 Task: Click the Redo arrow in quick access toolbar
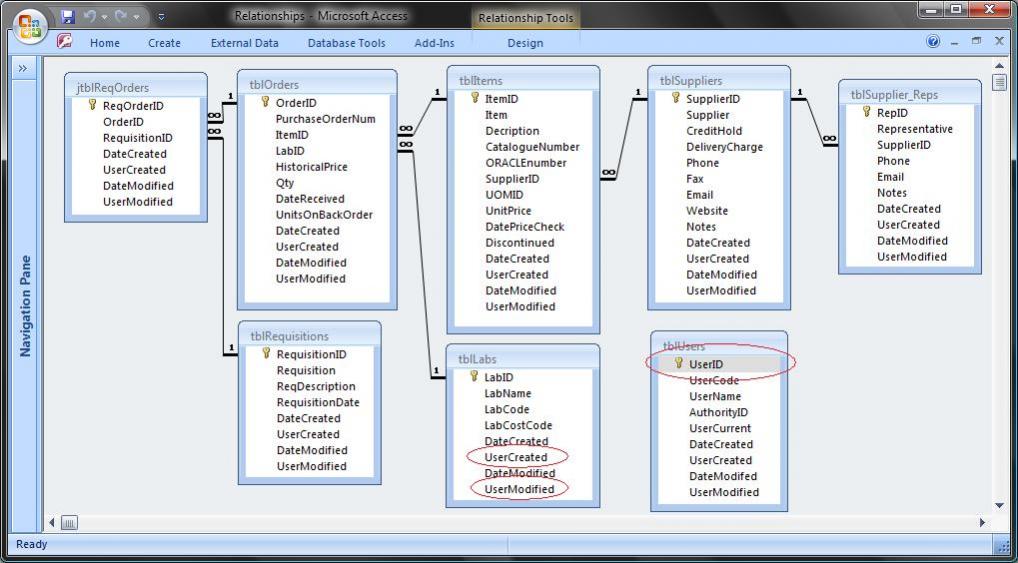[x=121, y=17]
